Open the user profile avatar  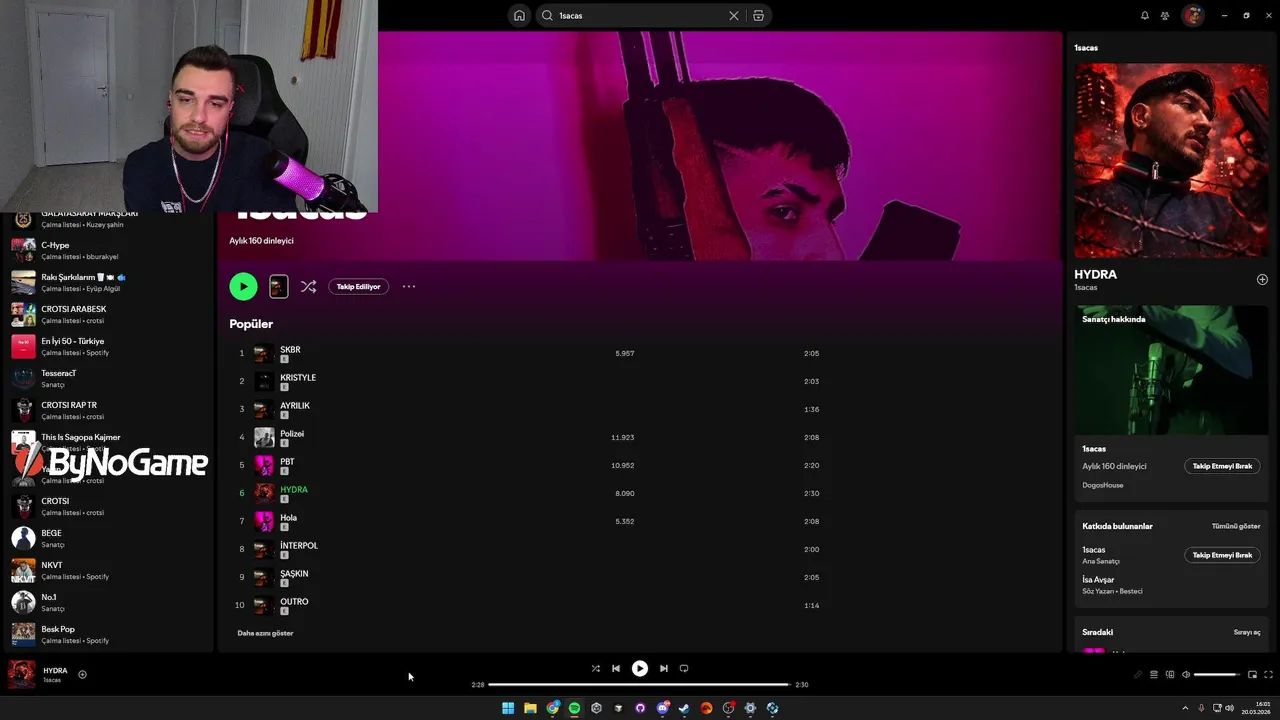coord(1192,15)
